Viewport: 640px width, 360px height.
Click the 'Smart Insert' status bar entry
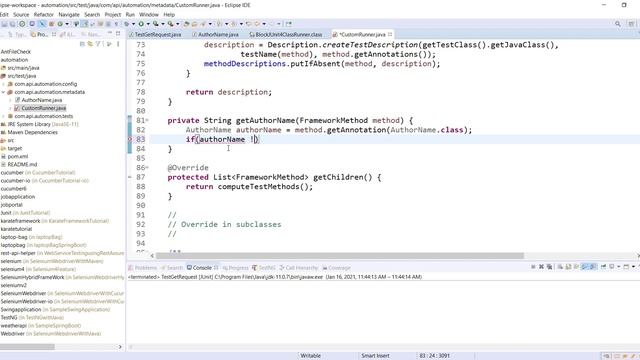tap(375, 356)
